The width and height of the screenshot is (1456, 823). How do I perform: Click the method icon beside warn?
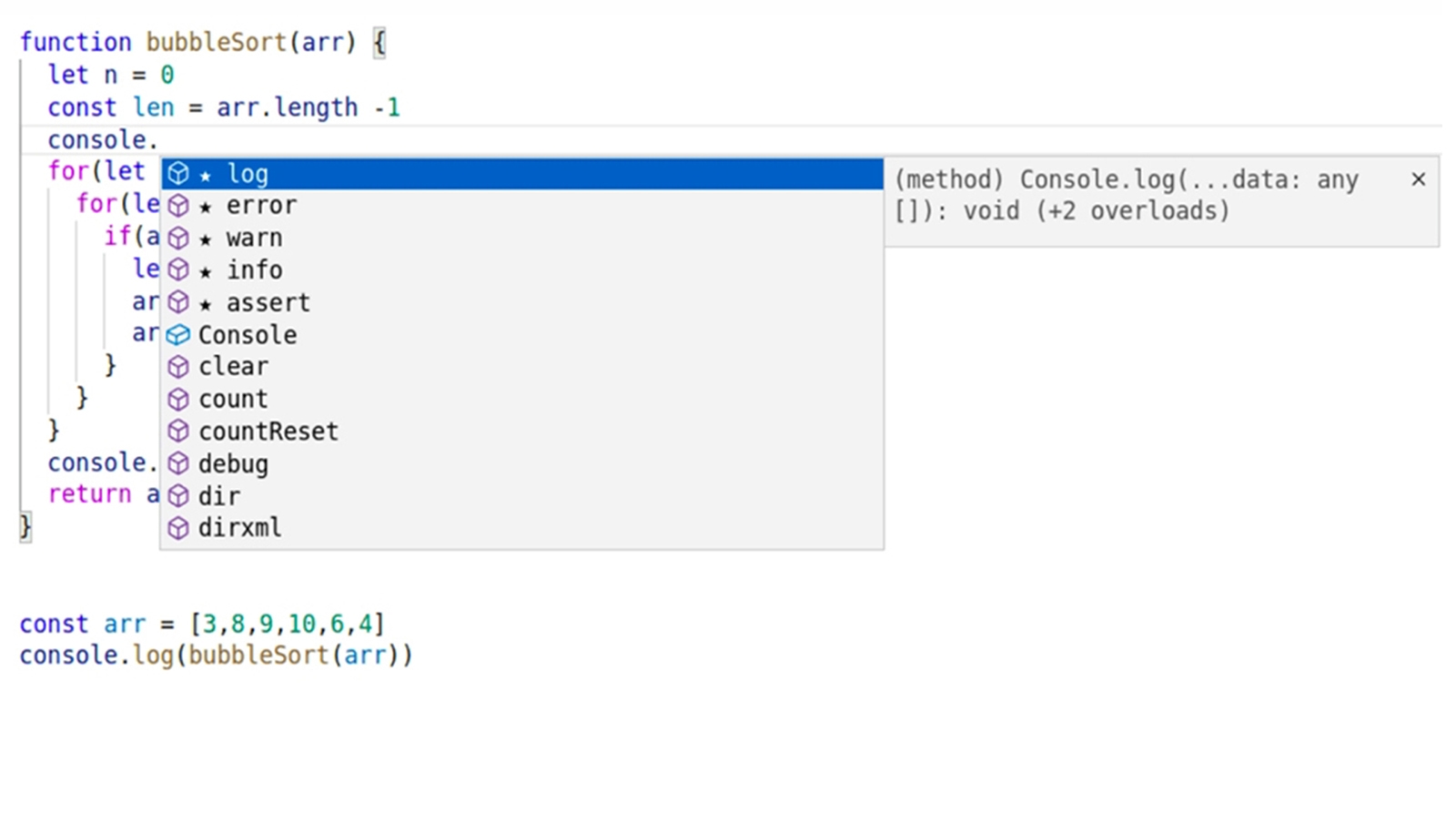pos(178,239)
